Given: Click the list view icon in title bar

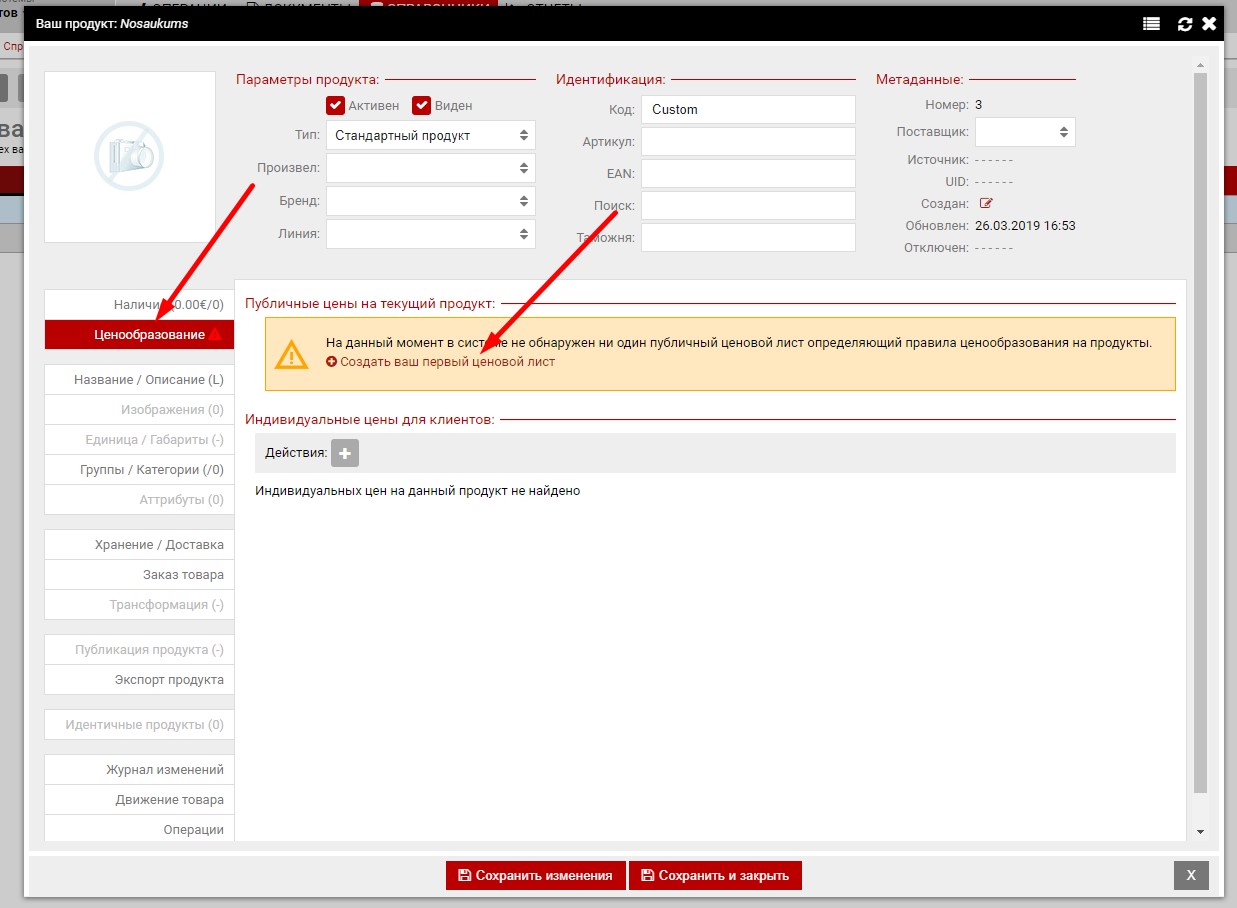Looking at the screenshot, I should (x=1151, y=24).
